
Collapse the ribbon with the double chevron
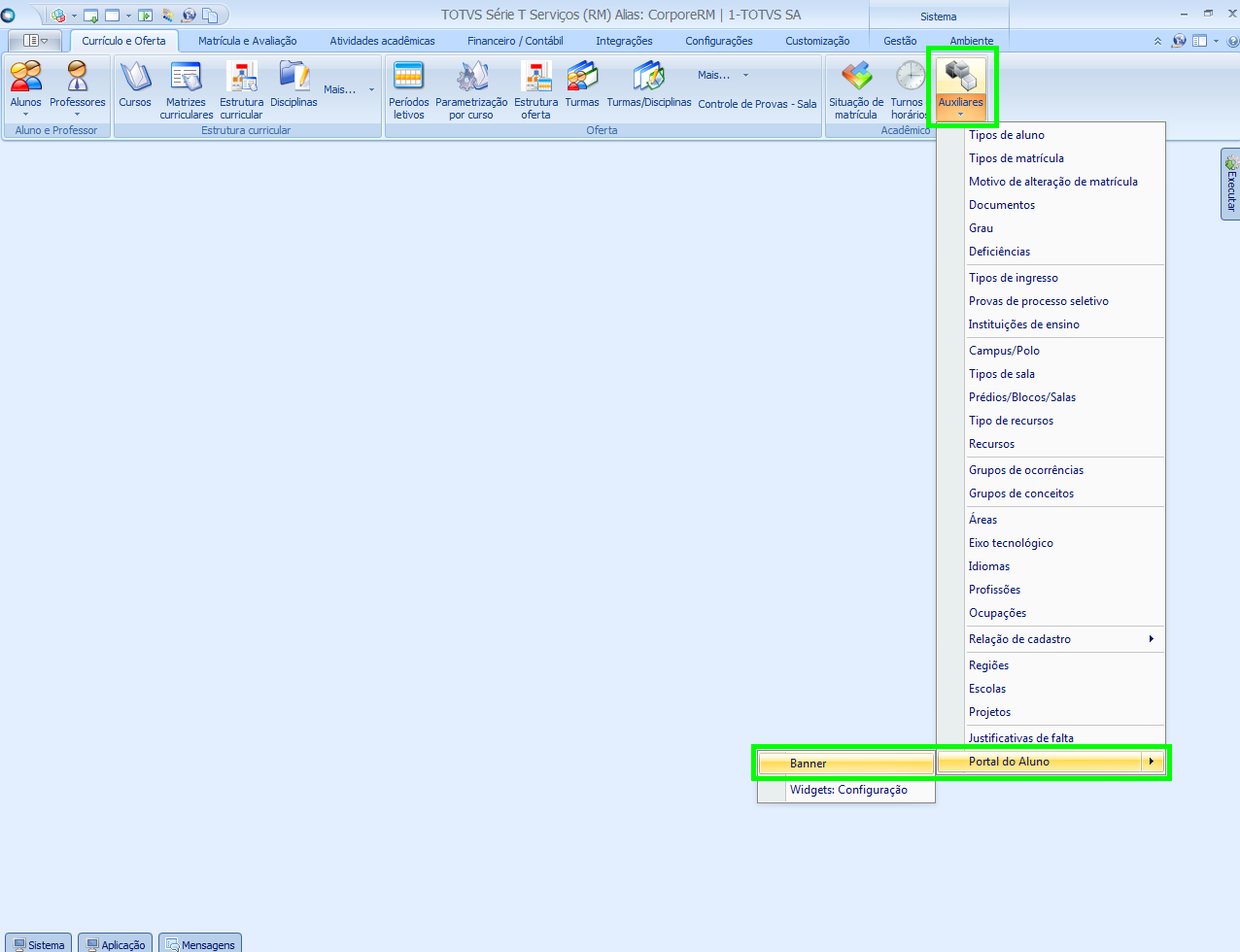coord(1157,41)
